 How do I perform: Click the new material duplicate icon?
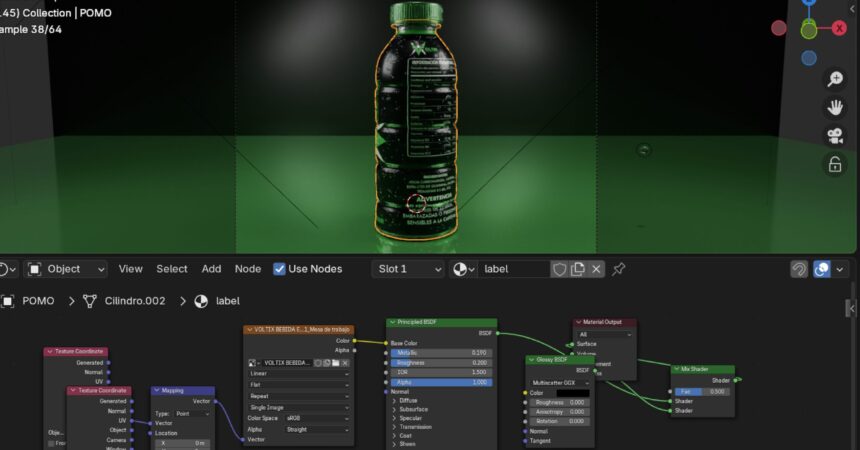point(578,269)
